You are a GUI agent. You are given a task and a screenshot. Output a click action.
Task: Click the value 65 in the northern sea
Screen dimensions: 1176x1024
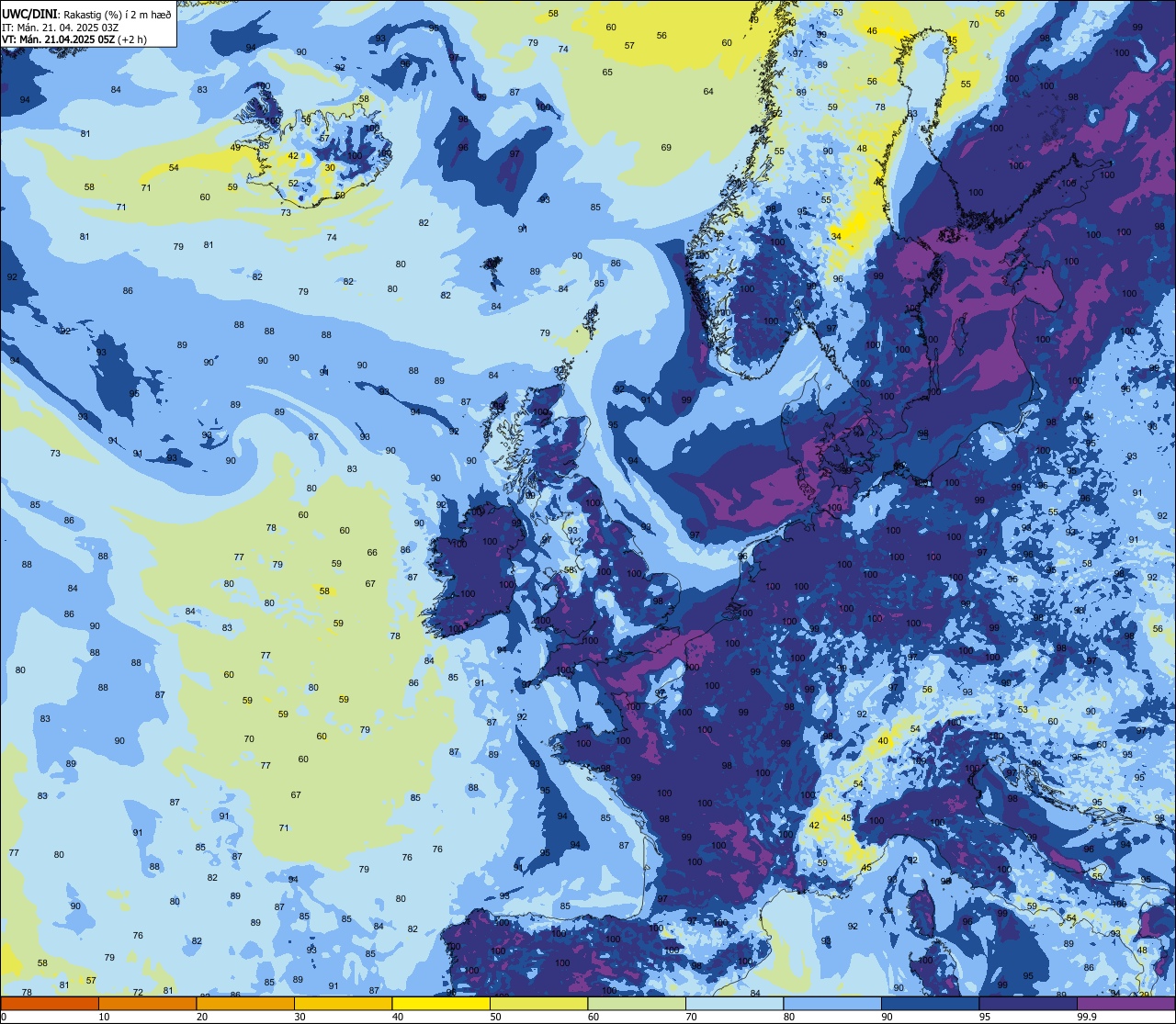click(607, 72)
